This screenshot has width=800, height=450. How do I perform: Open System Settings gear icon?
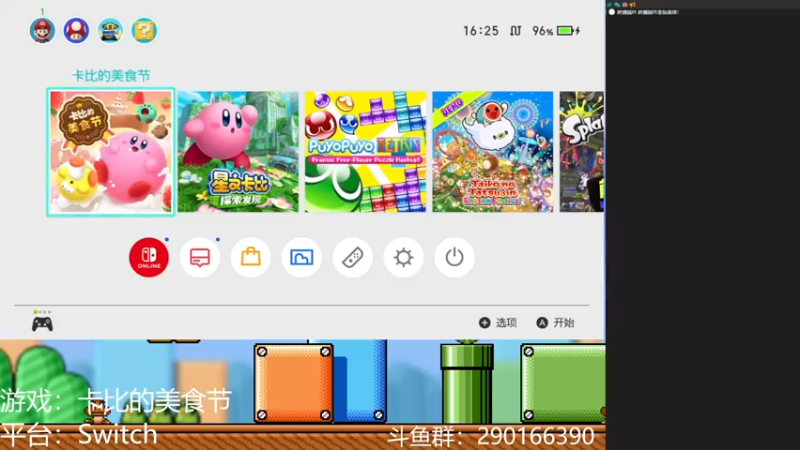[x=404, y=257]
